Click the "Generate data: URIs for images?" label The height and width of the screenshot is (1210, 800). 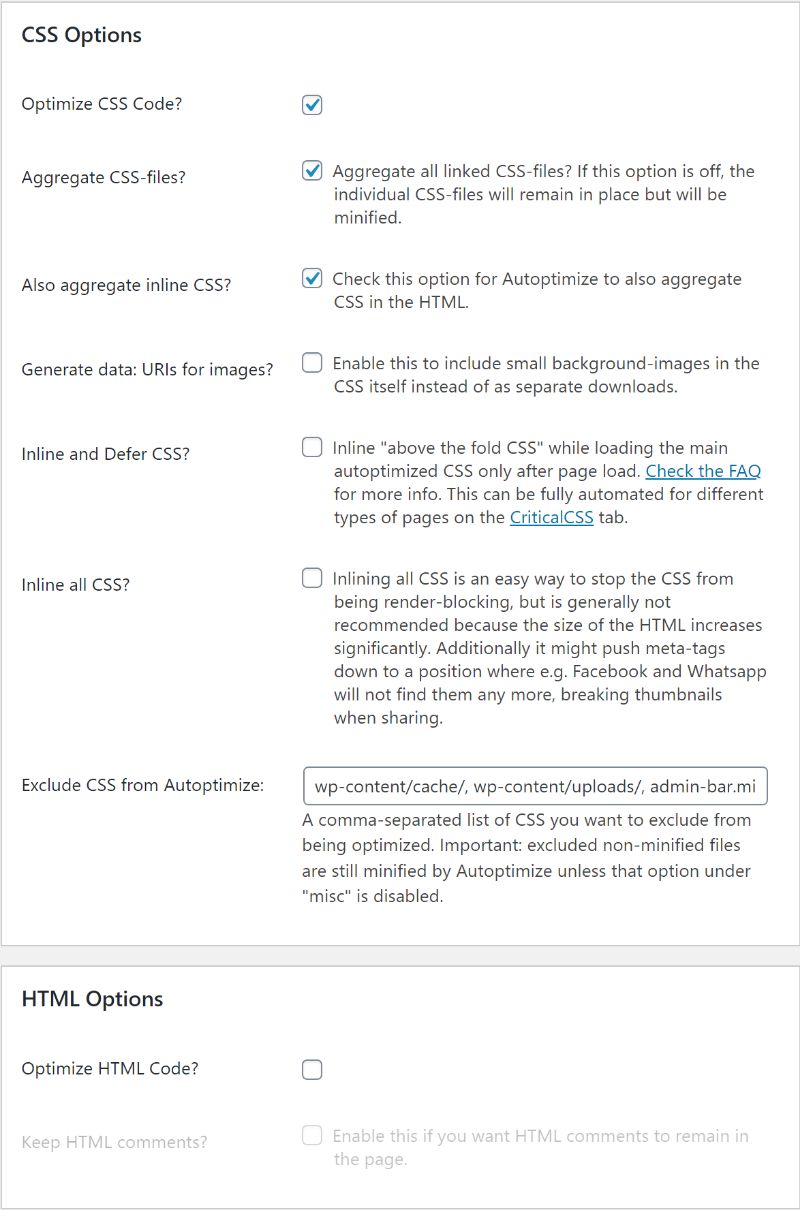(x=146, y=370)
